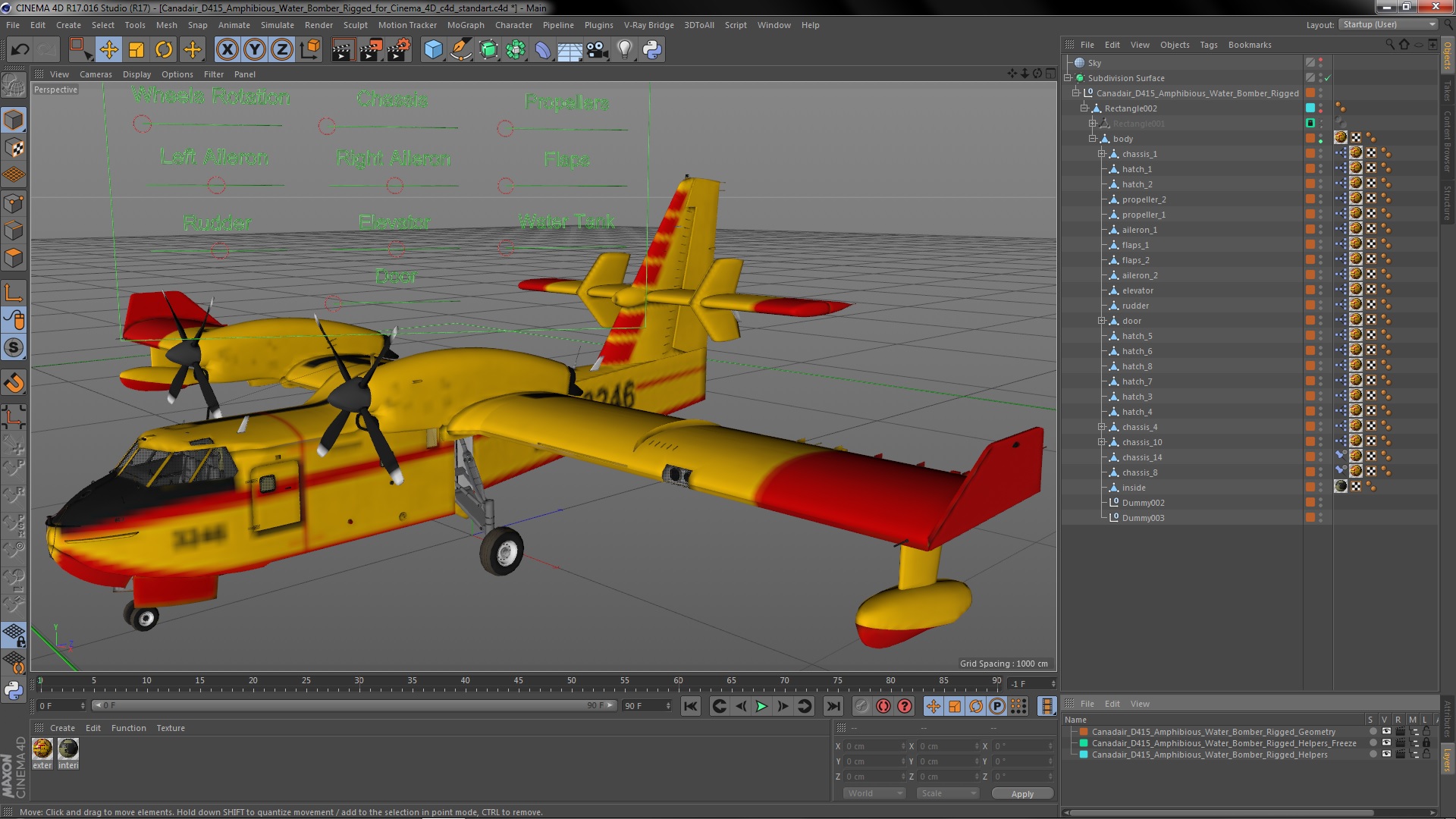Open the Attributes side tab

(1447, 719)
